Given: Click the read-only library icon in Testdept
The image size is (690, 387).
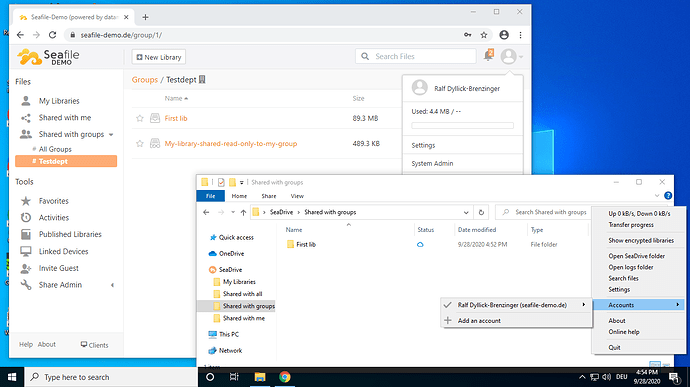Looking at the screenshot, I should 155,144.
